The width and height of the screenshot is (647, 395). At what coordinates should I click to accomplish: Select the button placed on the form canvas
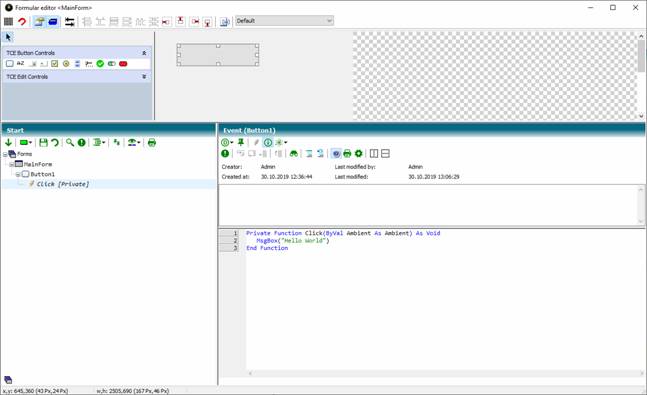click(x=218, y=55)
